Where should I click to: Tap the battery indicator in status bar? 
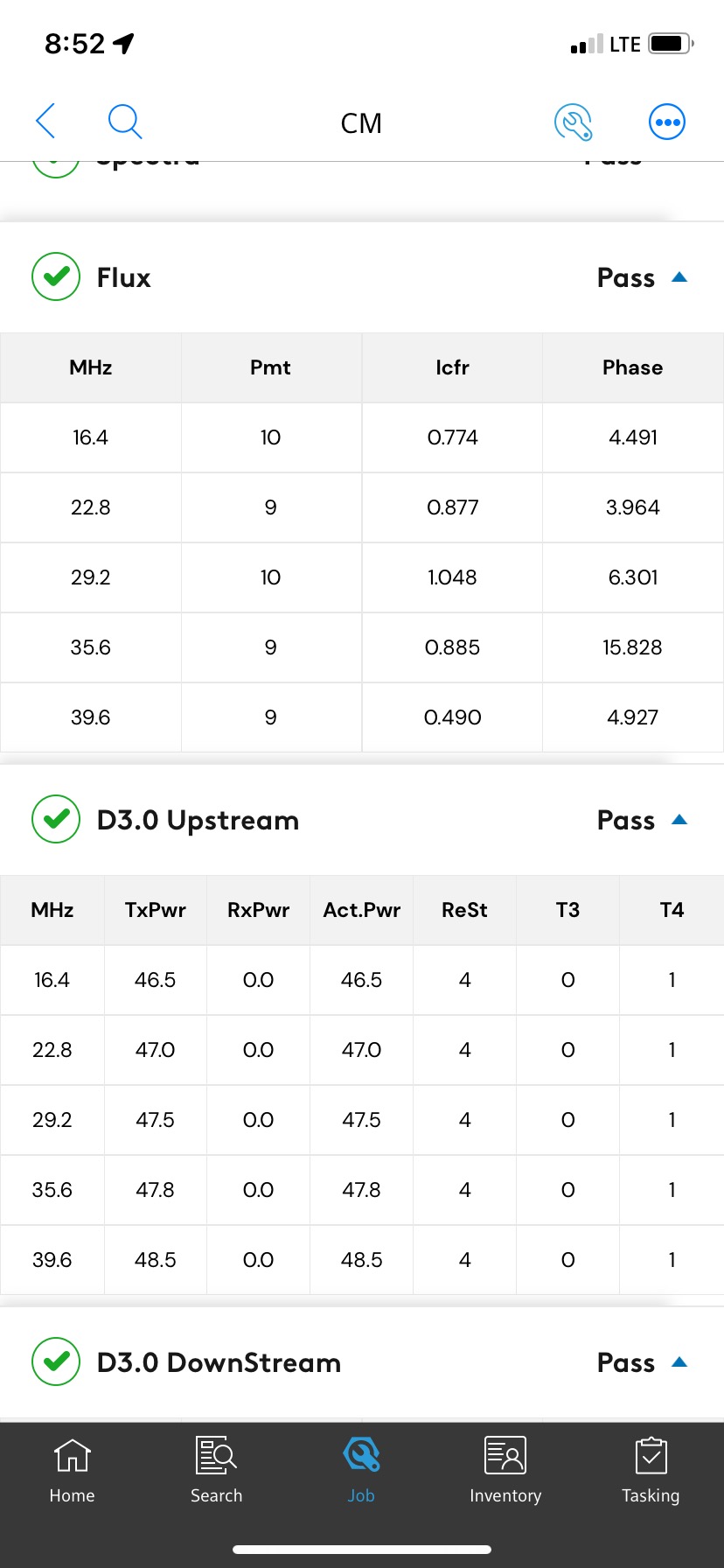(x=668, y=42)
